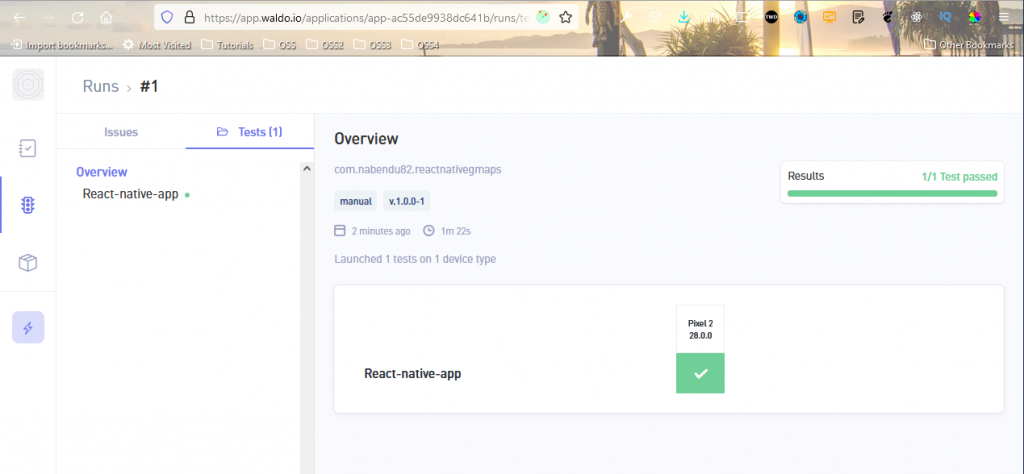Click the Waldo logo in sidebar
Viewport: 1024px width, 474px height.
[x=28, y=85]
